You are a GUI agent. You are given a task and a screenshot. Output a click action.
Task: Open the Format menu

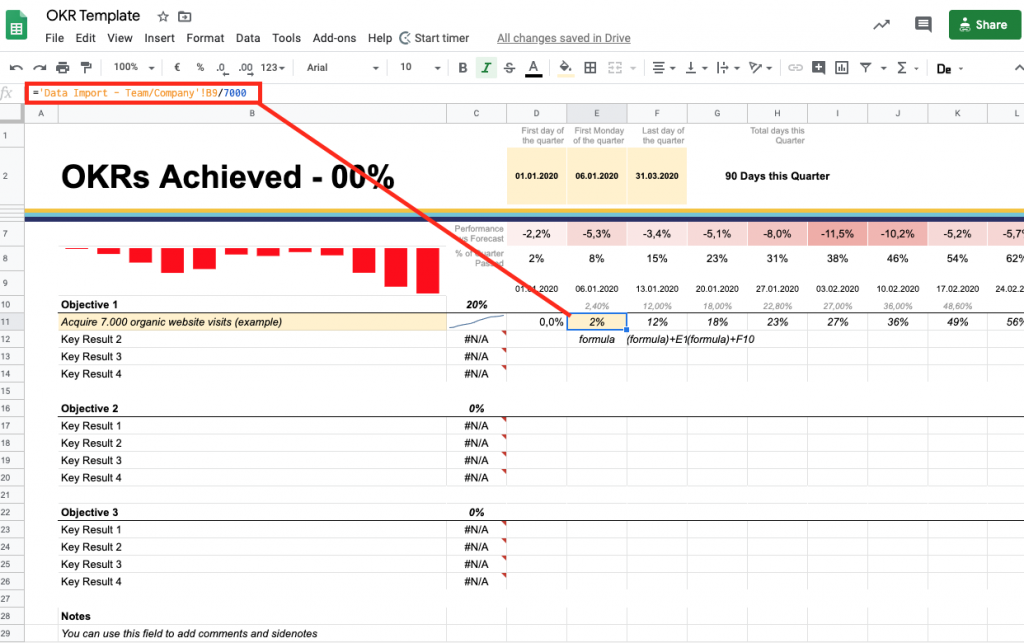[x=205, y=38]
